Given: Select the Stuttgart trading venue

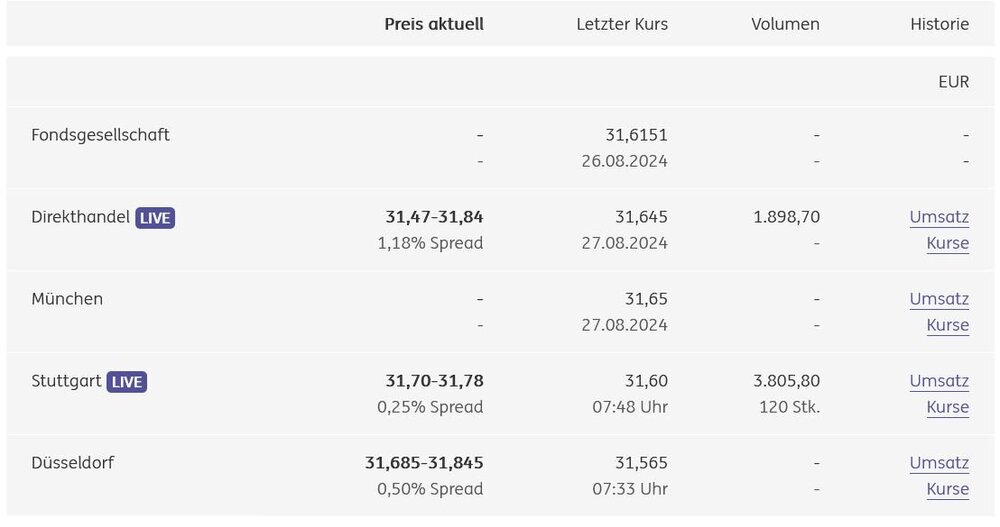Looking at the screenshot, I should click(x=67, y=381).
